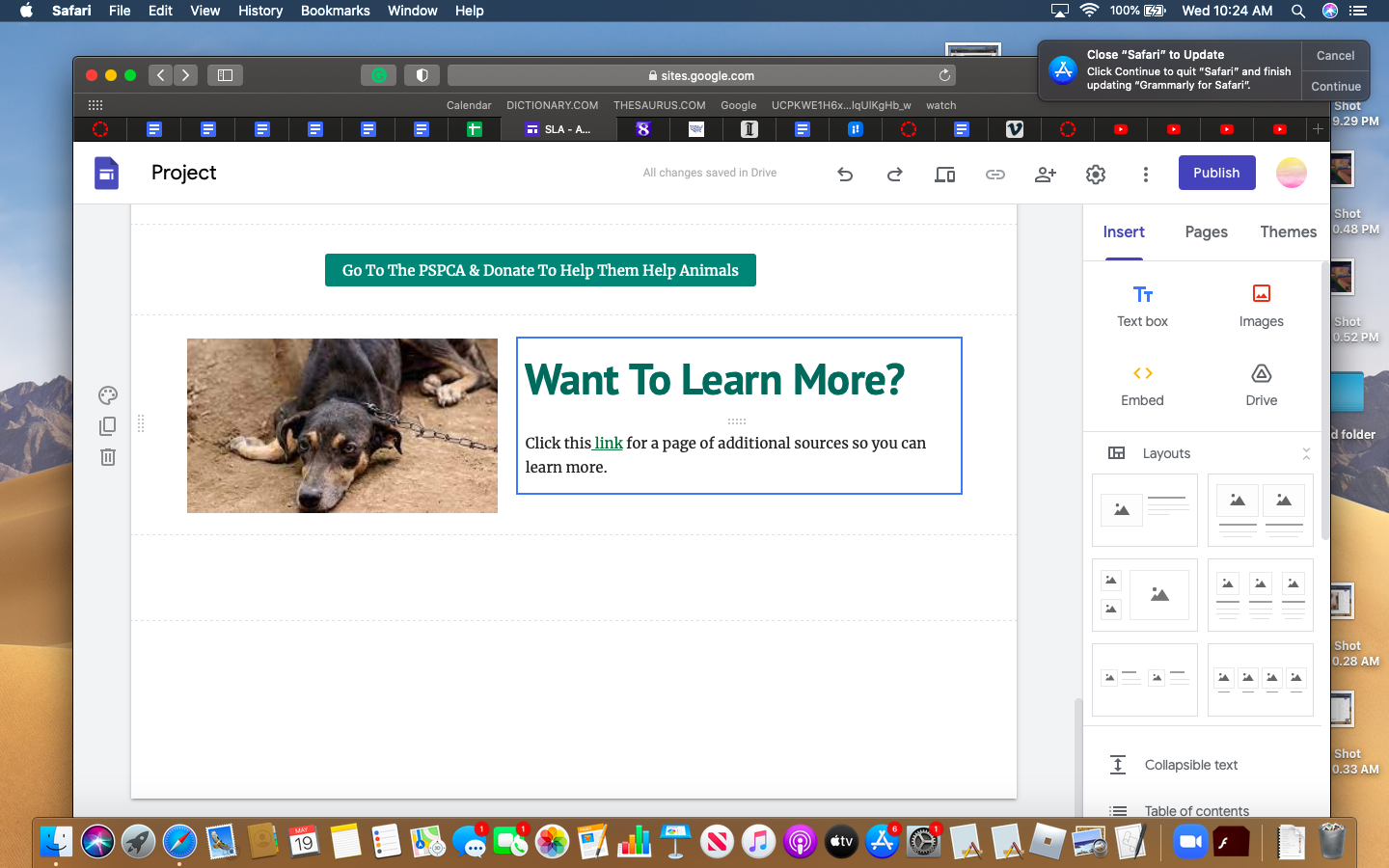This screenshot has width=1389, height=868.
Task: Switch to the Pages tab
Action: pos(1206,232)
